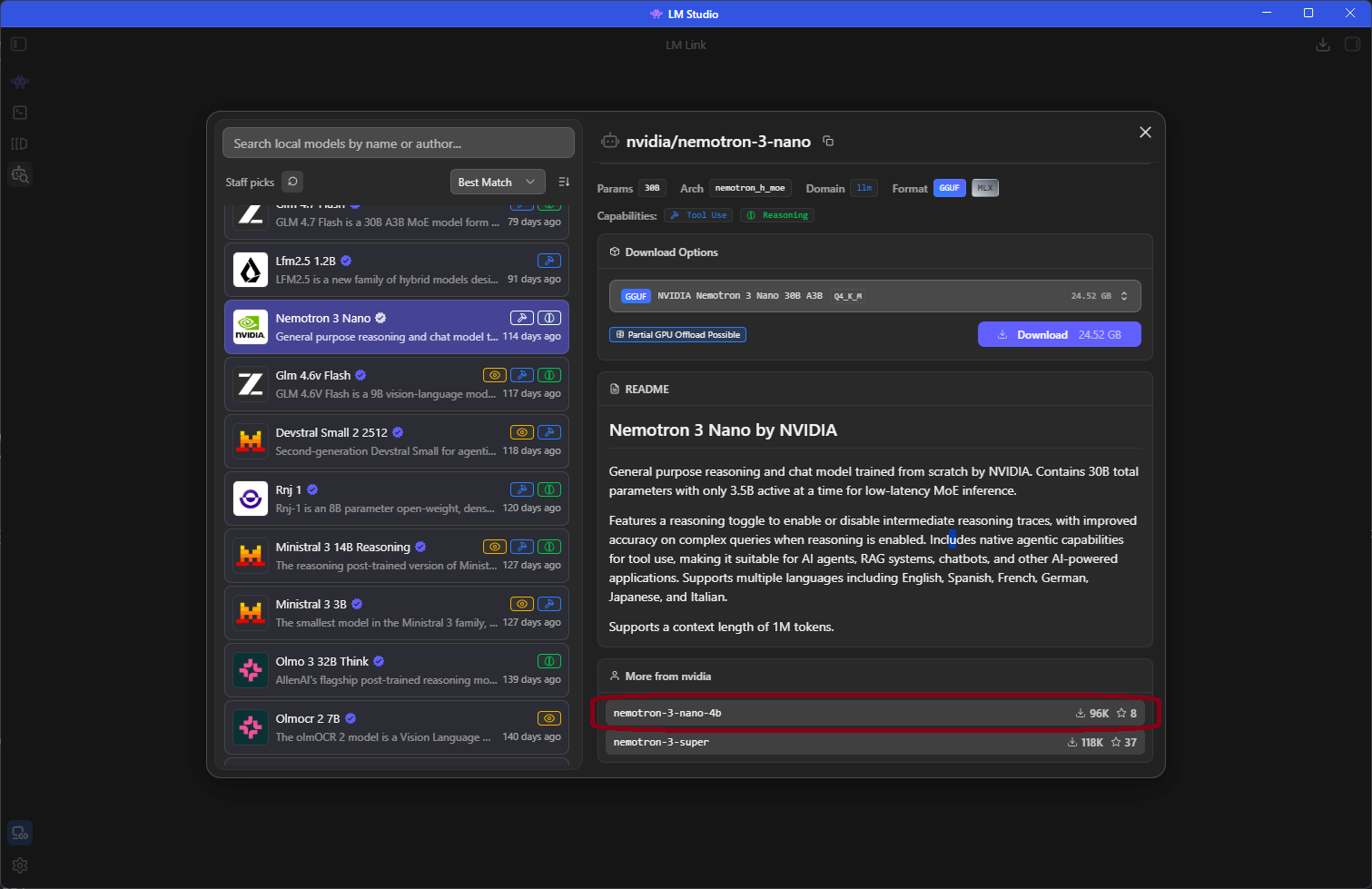1372x889 pixels.
Task: Open the downloads icon in the top-right header
Action: pyautogui.click(x=1323, y=44)
